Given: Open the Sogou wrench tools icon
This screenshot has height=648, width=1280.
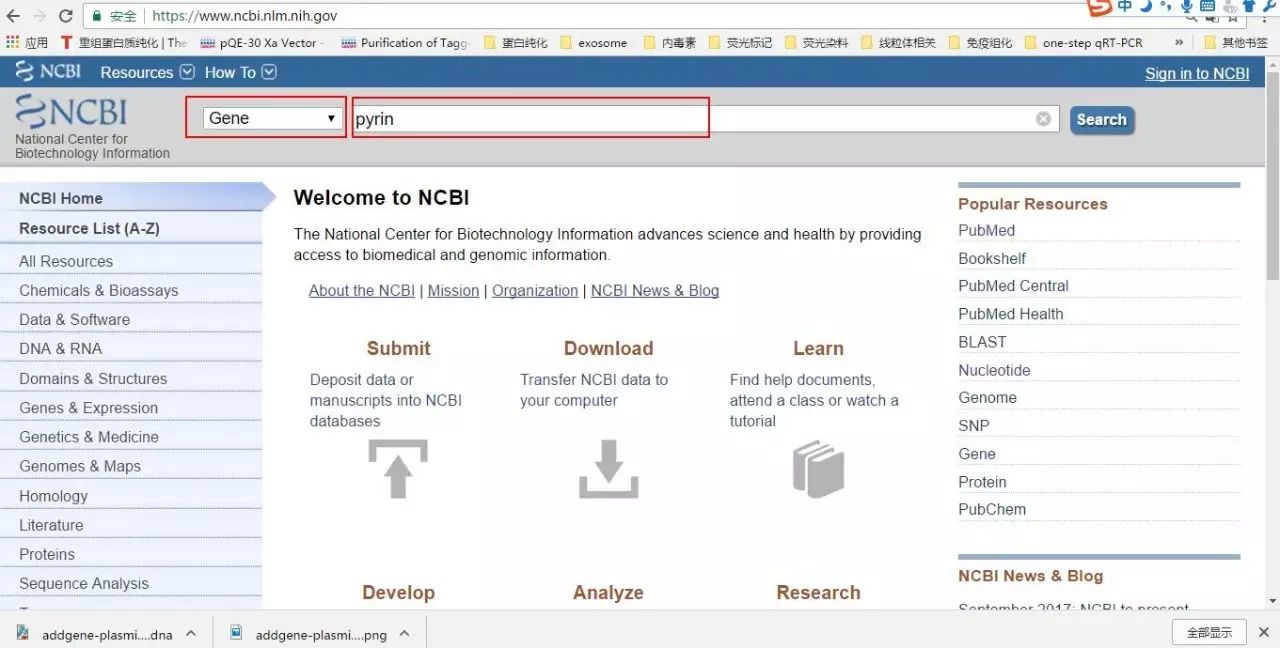Looking at the screenshot, I should 1271,7.
